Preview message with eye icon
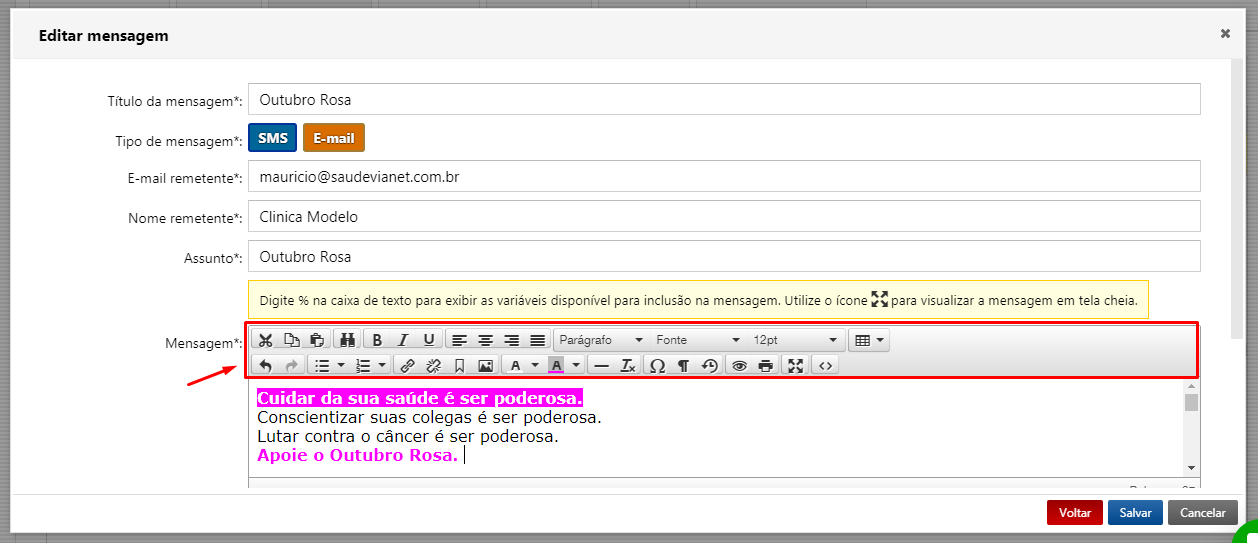1258x543 pixels. point(739,366)
